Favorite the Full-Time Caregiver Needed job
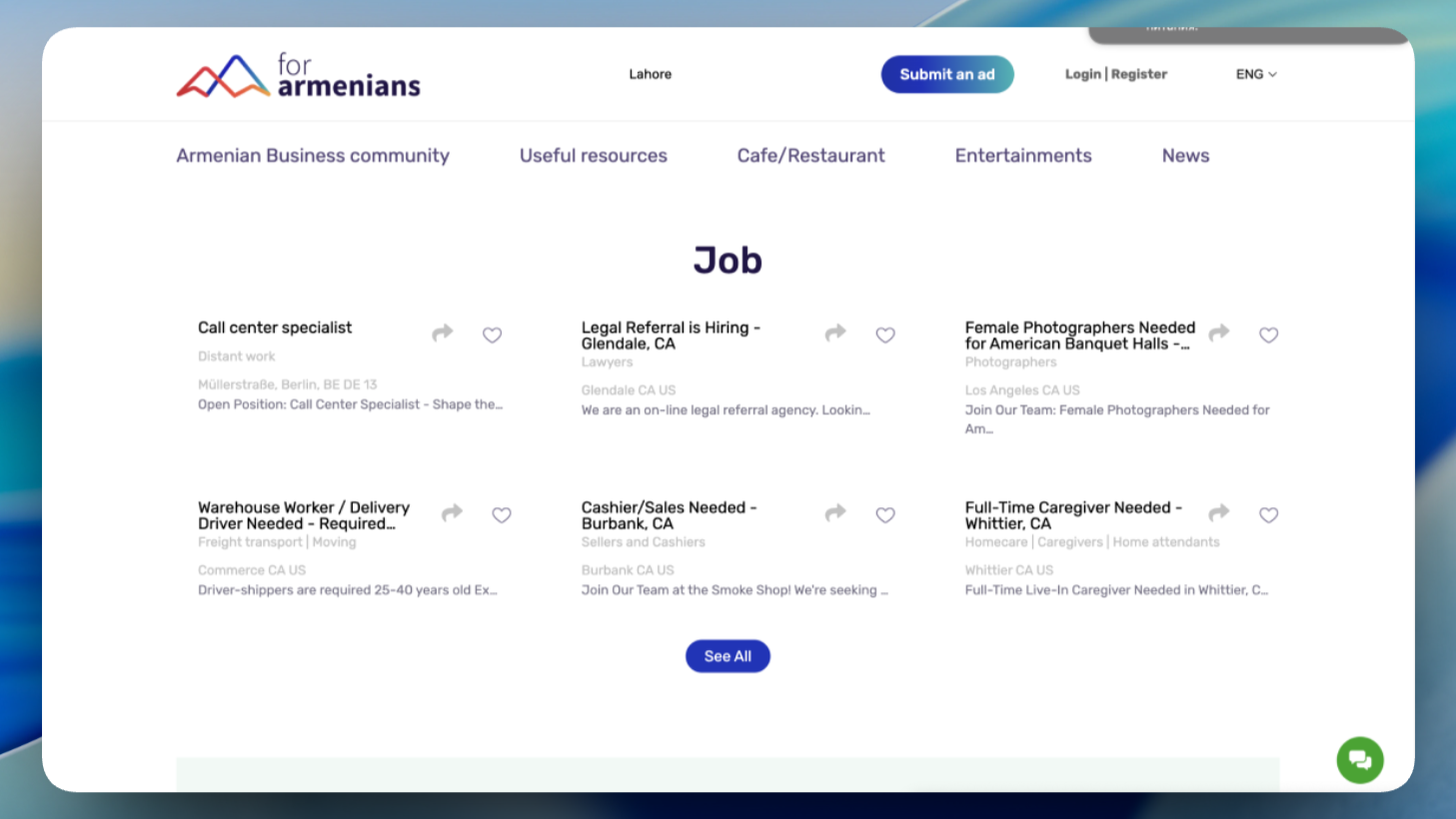1456x819 pixels. point(1269,514)
